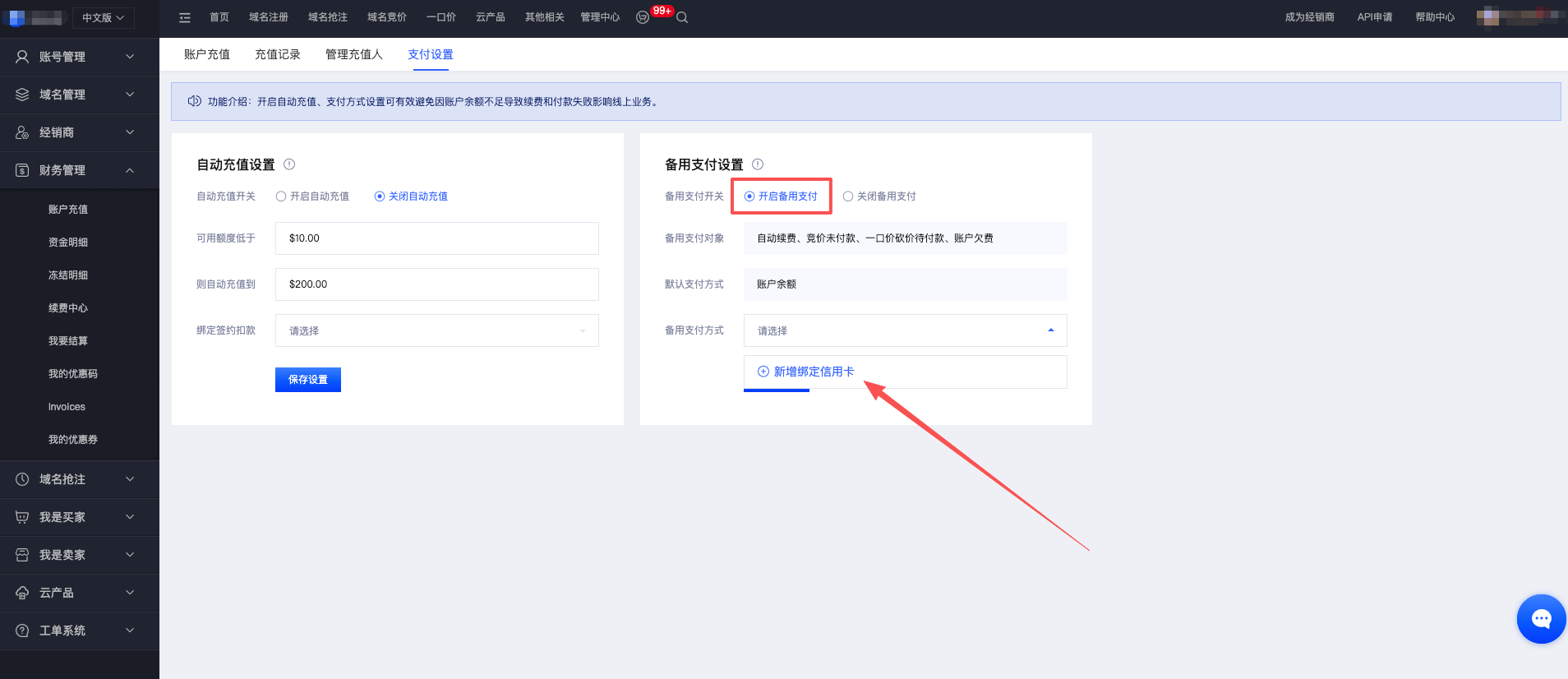This screenshot has width=1568, height=679.
Task: Open the live chat support bubble
Action: (1541, 619)
